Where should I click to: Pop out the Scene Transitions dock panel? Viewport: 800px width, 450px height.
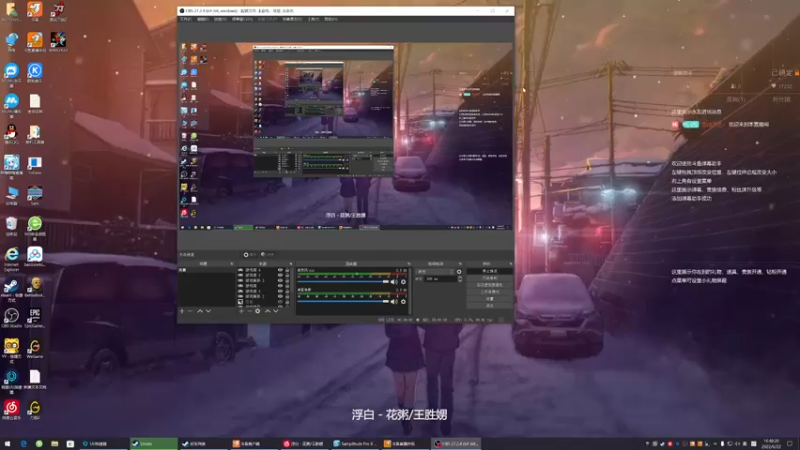[x=460, y=264]
